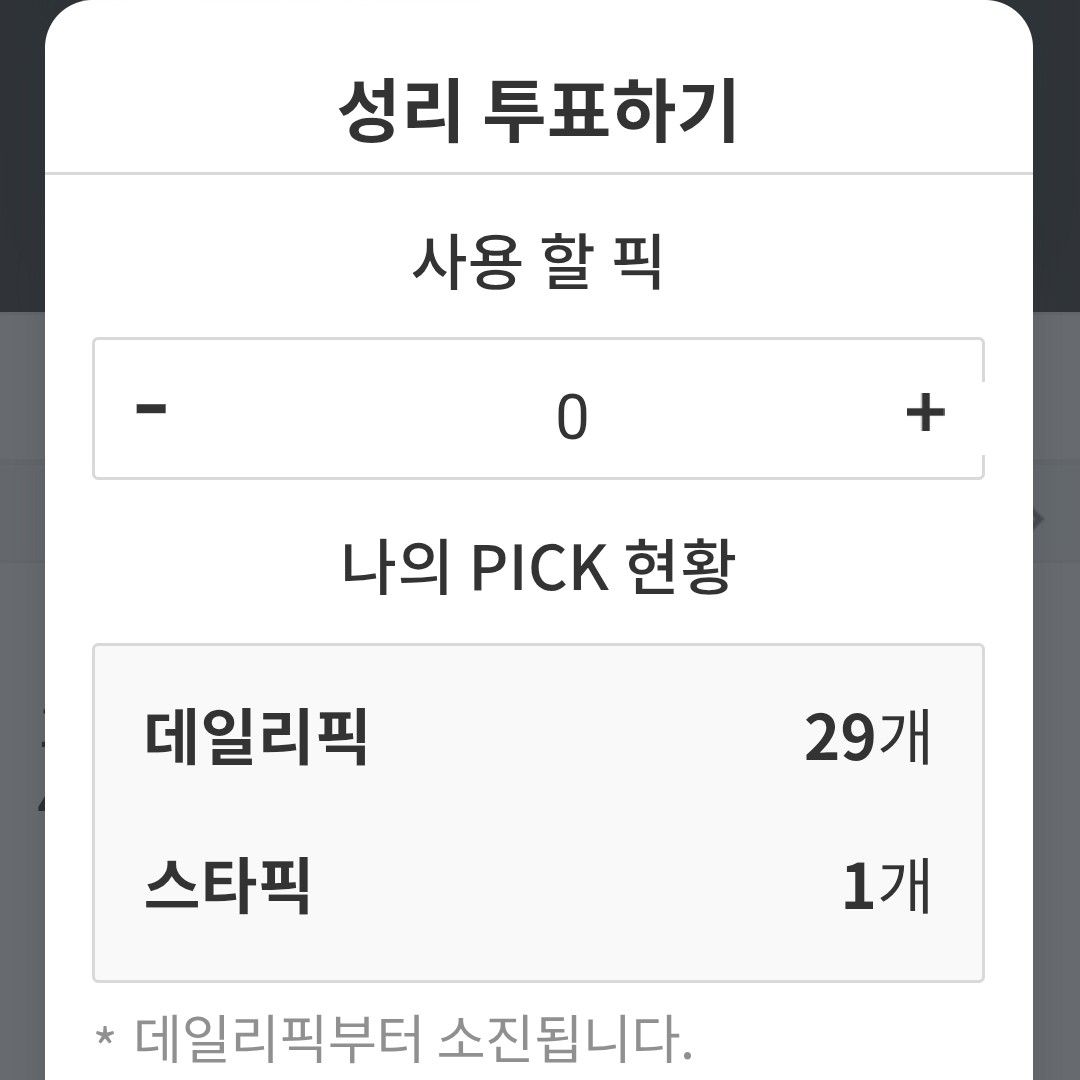Viewport: 1080px width, 1080px height.
Task: Click the chevron arrow behind dialog's right edge
Action: click(x=1040, y=519)
